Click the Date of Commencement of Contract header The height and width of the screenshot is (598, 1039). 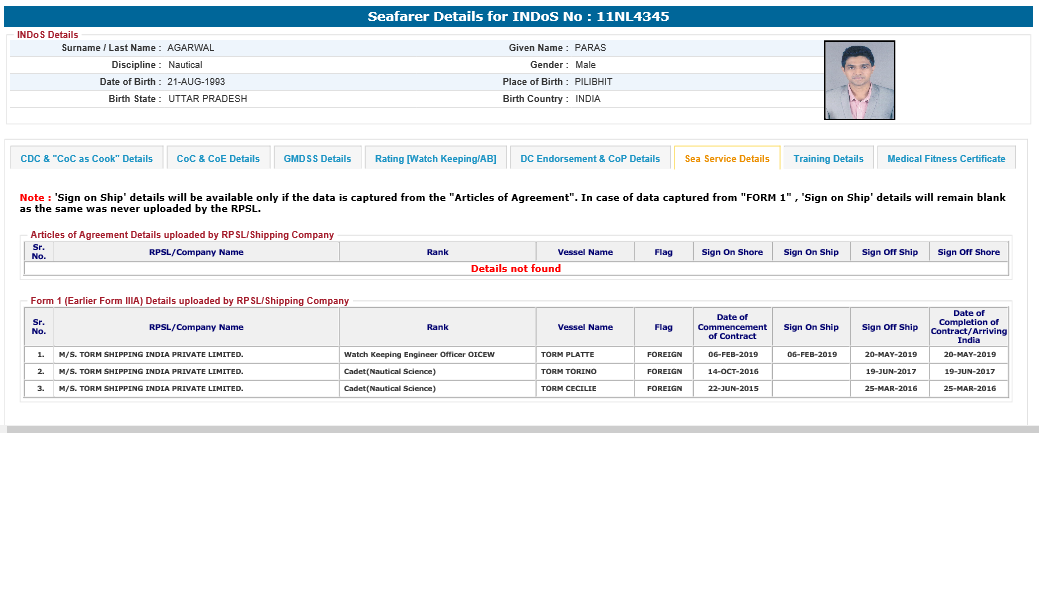(x=732, y=327)
